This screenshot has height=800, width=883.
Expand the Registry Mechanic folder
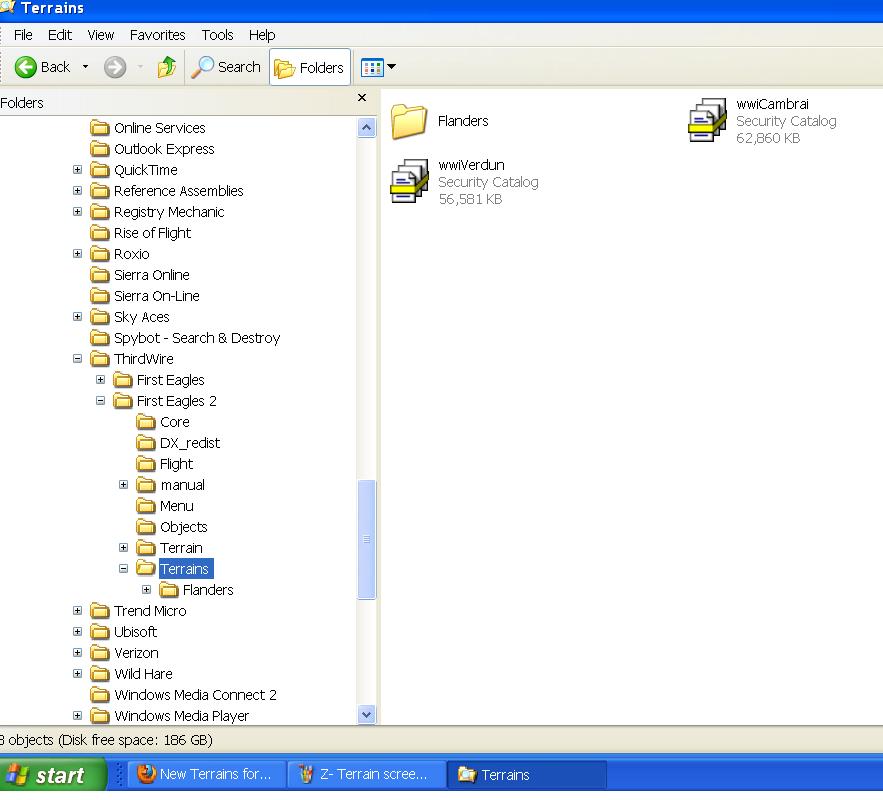click(x=78, y=212)
